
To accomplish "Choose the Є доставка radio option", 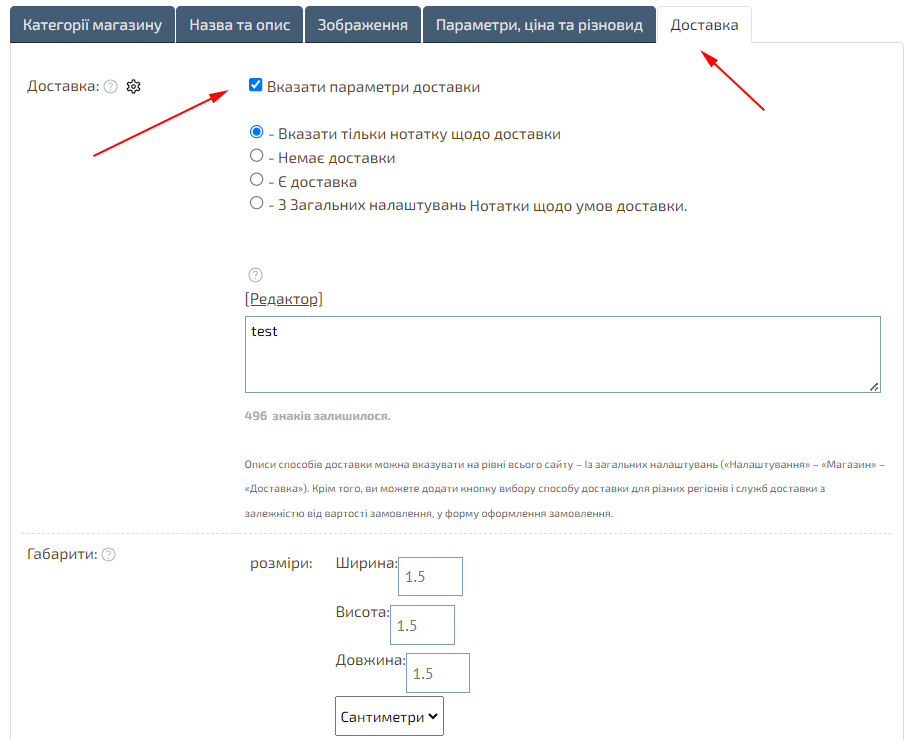I will 256,181.
